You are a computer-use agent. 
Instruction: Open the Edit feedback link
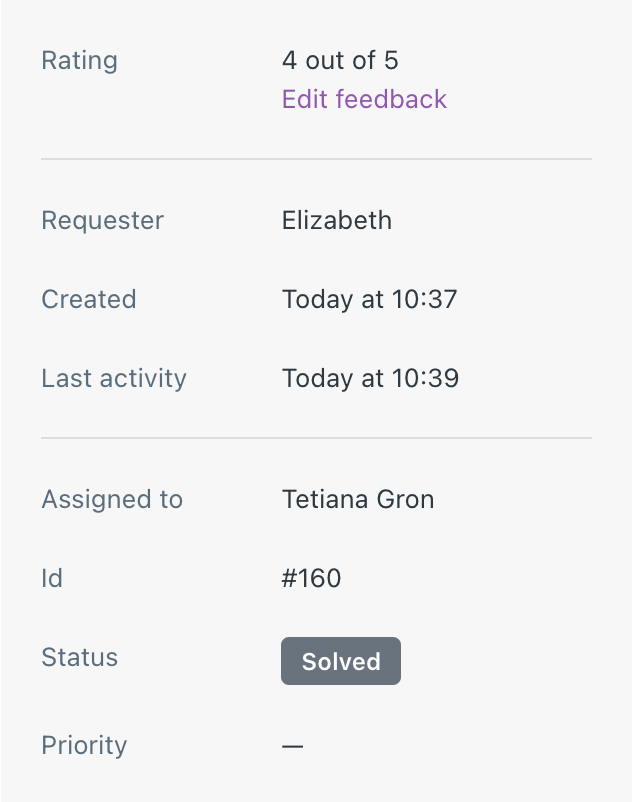click(364, 99)
